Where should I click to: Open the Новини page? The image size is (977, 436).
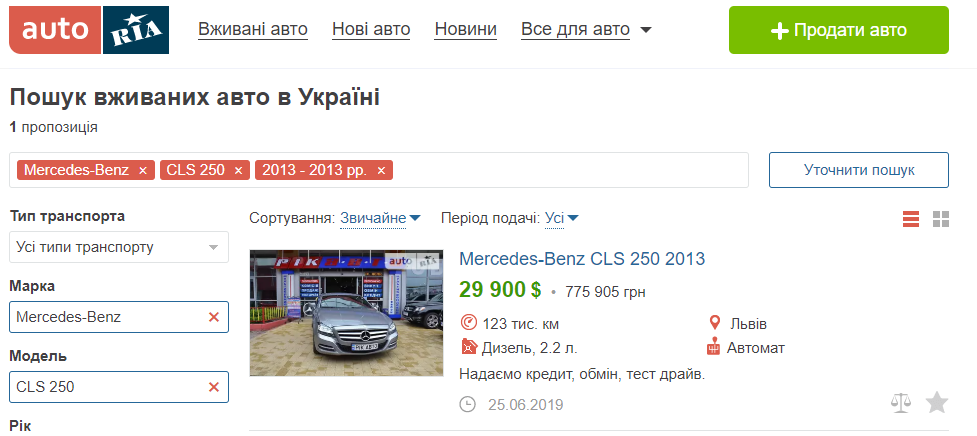tap(465, 30)
